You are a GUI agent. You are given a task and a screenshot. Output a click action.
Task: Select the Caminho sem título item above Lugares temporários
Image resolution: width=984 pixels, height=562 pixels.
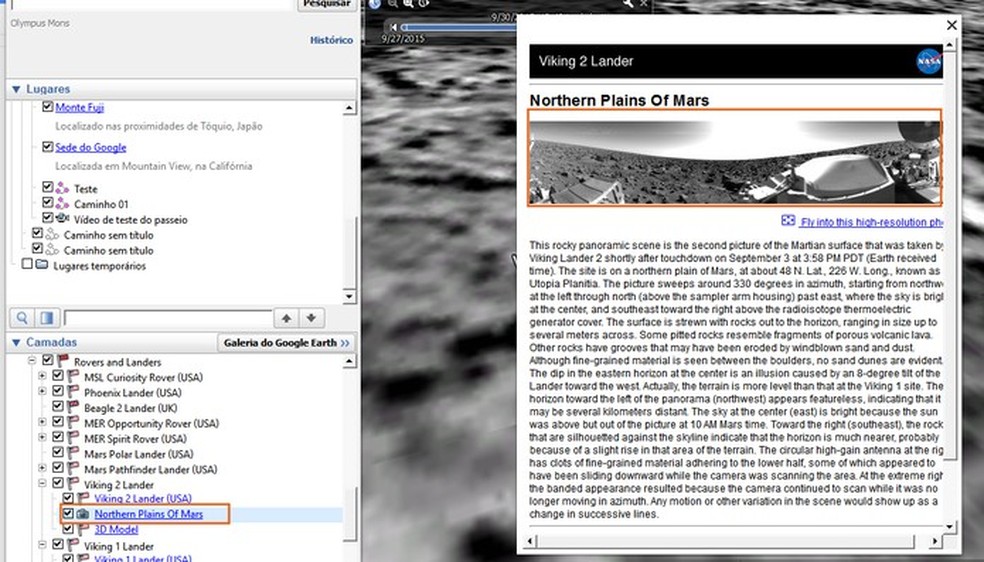coord(109,250)
